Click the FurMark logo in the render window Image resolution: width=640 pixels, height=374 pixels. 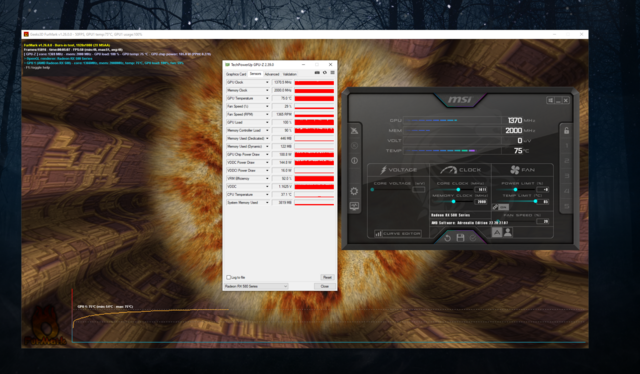(44, 327)
